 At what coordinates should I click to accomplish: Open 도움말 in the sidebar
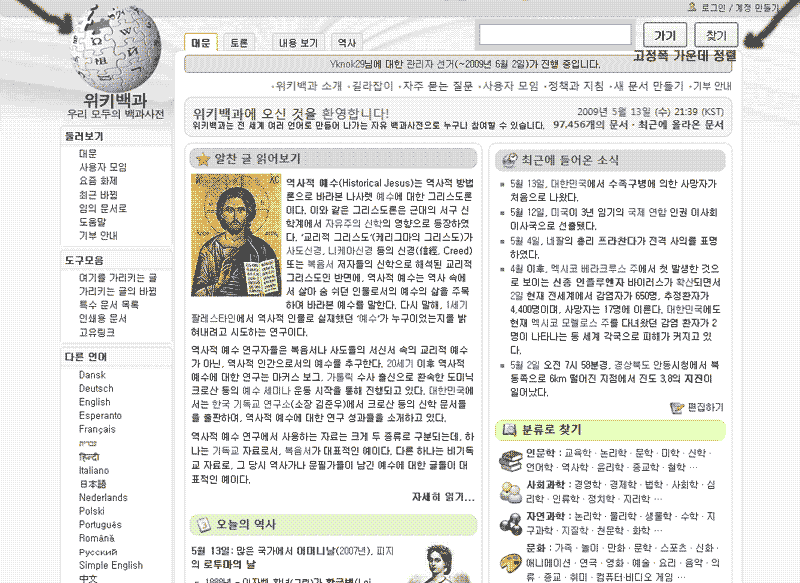coord(93,222)
